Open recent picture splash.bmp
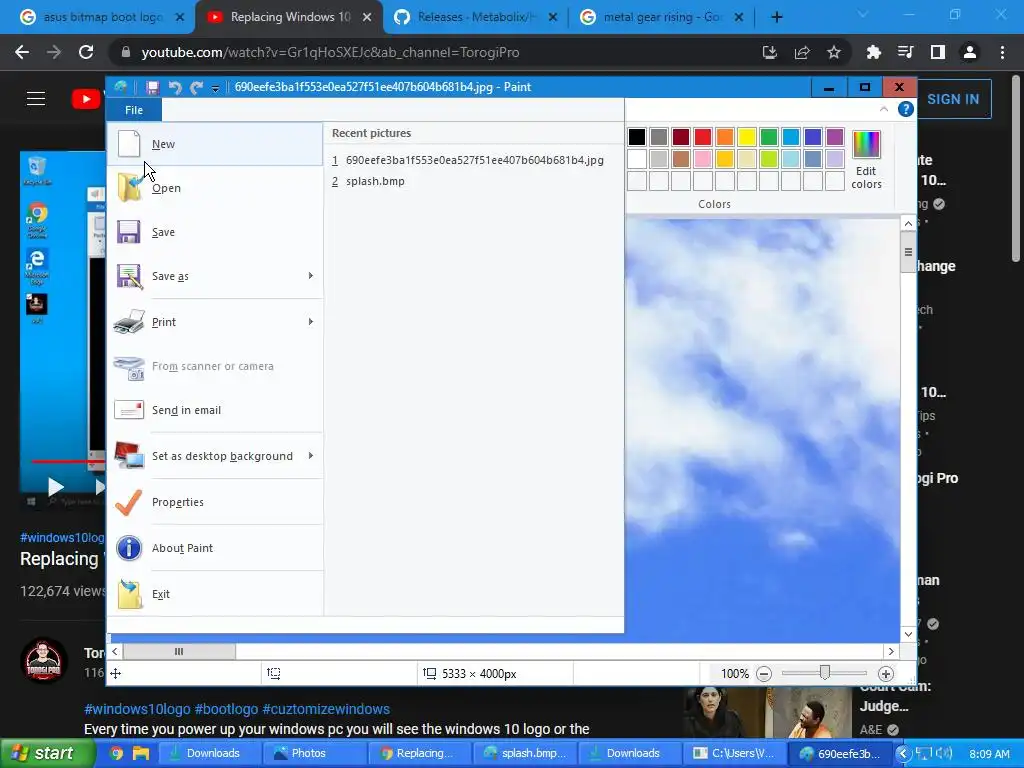The image size is (1024, 768). click(x=375, y=181)
